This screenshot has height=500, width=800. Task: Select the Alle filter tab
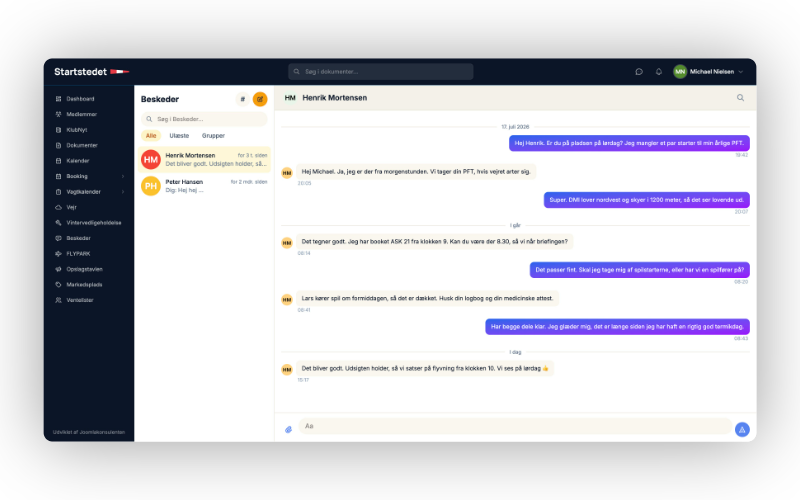(151, 136)
